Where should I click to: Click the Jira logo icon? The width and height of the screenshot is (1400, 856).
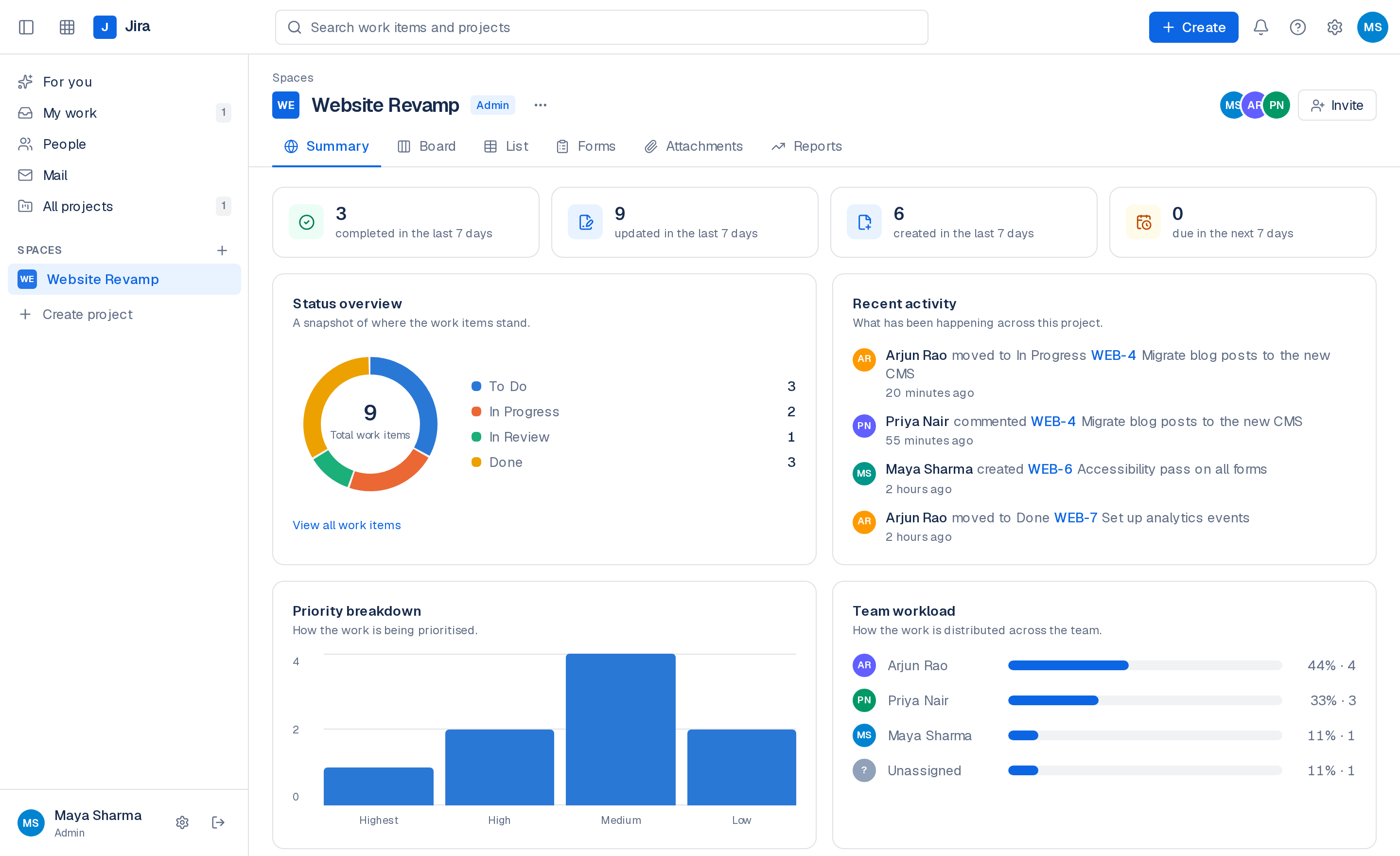(105, 27)
